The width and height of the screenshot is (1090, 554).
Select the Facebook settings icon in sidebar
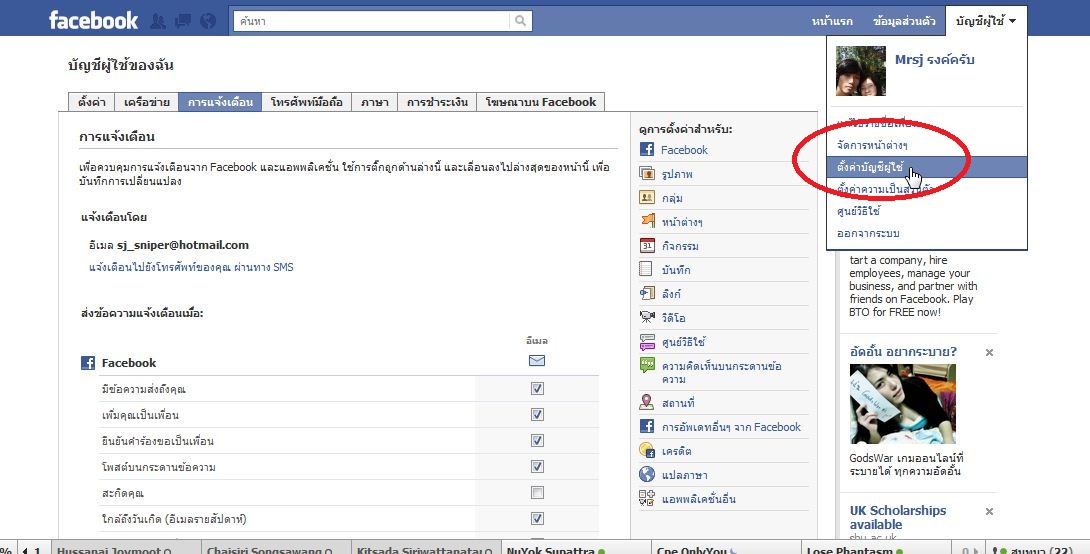[646, 149]
